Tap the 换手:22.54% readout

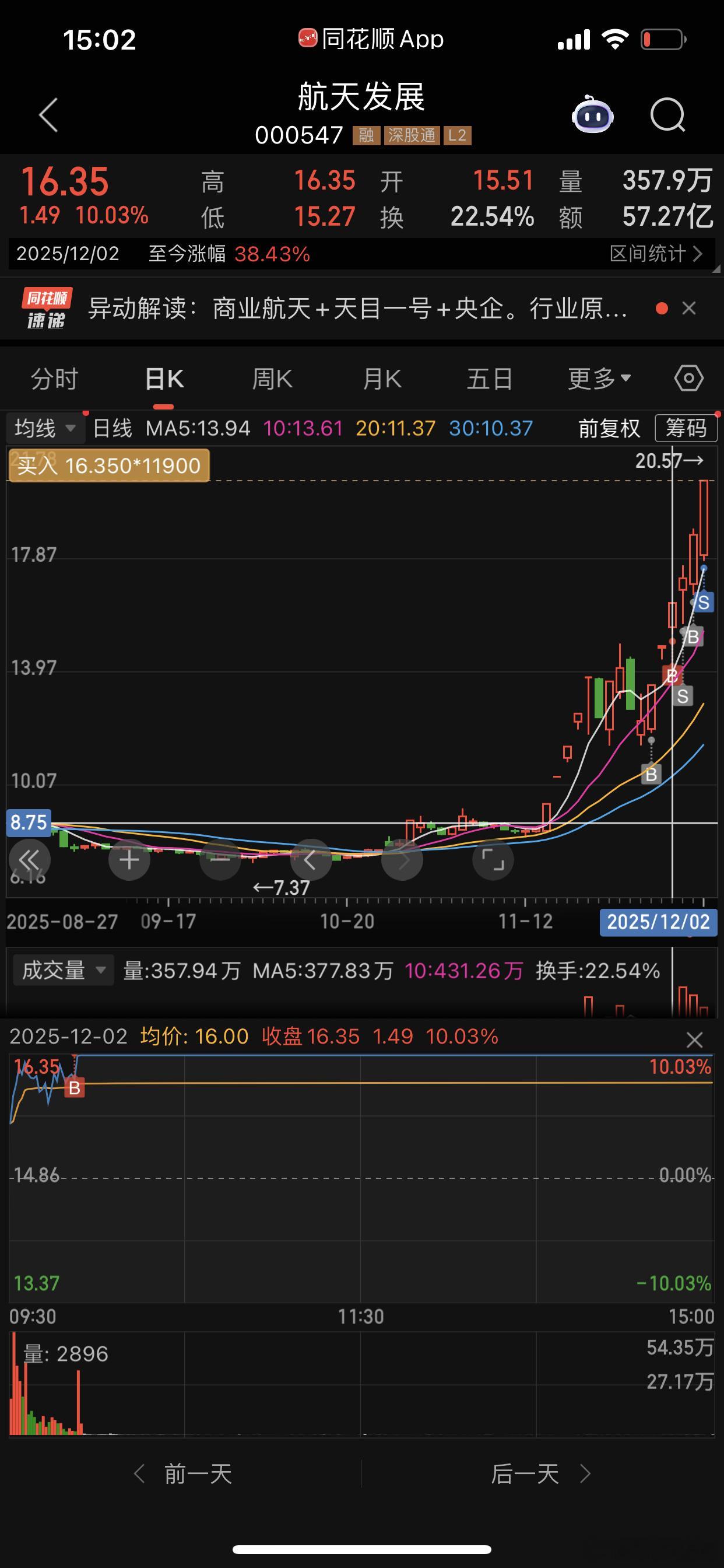[x=598, y=970]
